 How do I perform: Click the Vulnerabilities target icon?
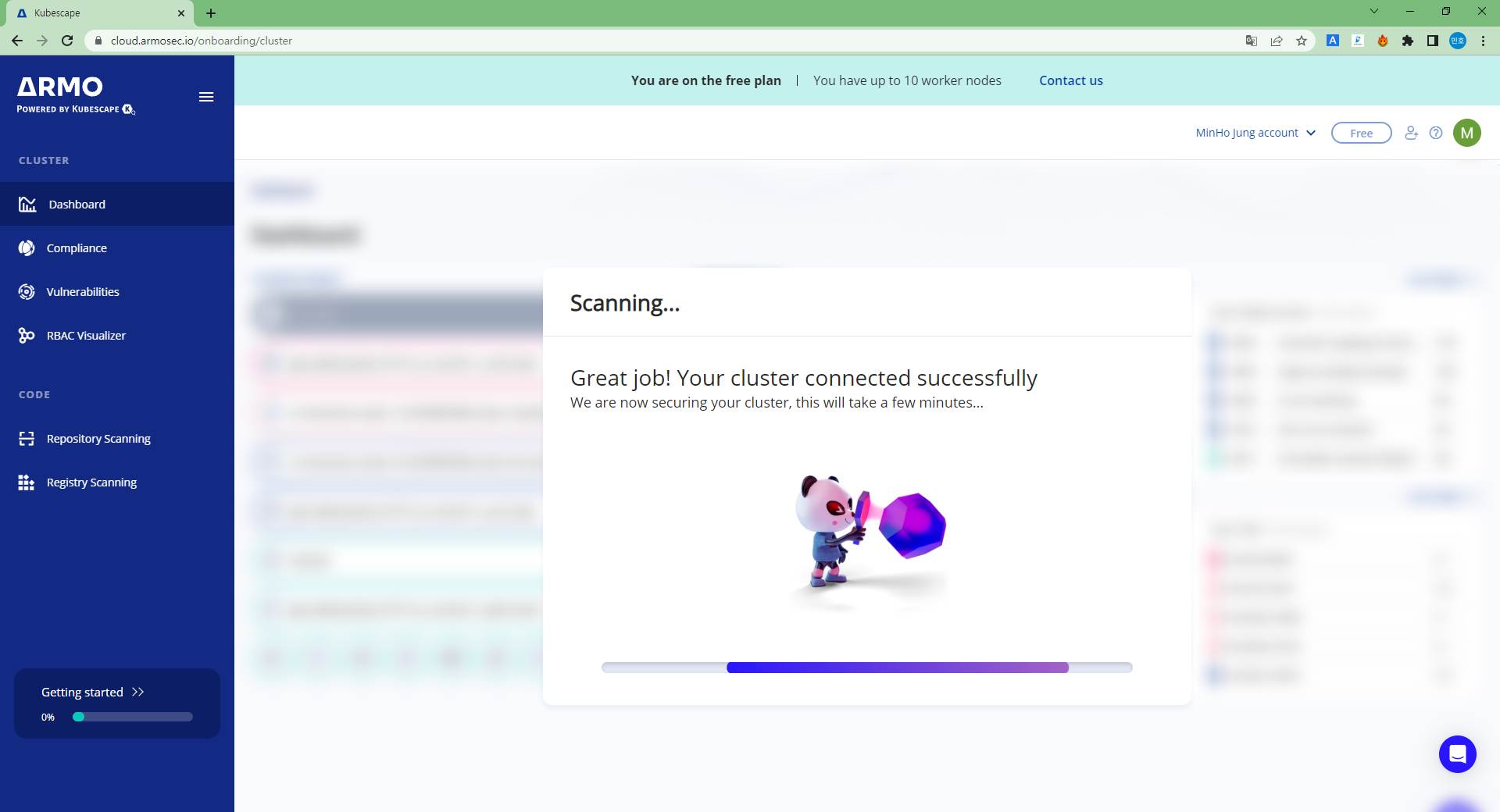click(x=27, y=292)
